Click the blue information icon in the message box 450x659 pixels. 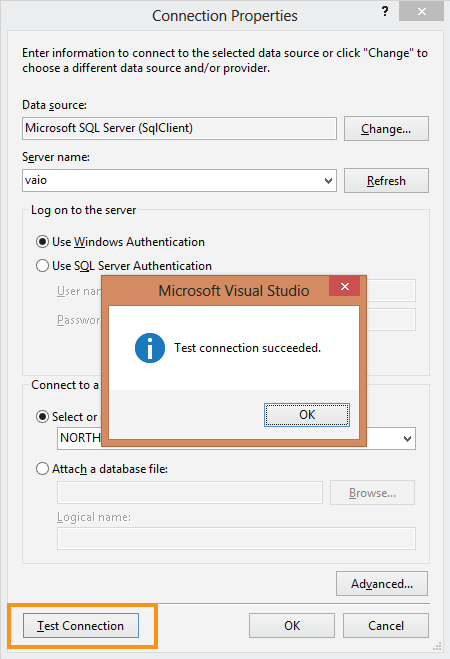pyautogui.click(x=150, y=348)
